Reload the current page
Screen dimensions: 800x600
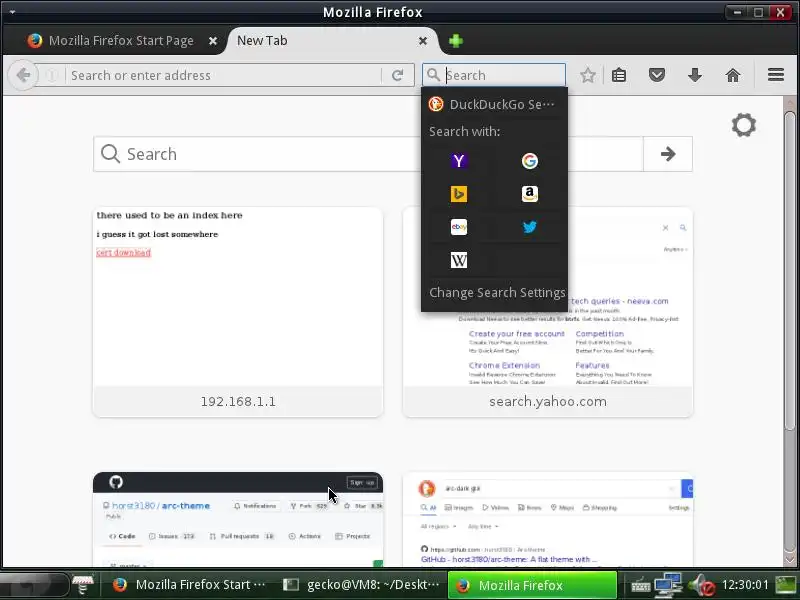tap(397, 76)
